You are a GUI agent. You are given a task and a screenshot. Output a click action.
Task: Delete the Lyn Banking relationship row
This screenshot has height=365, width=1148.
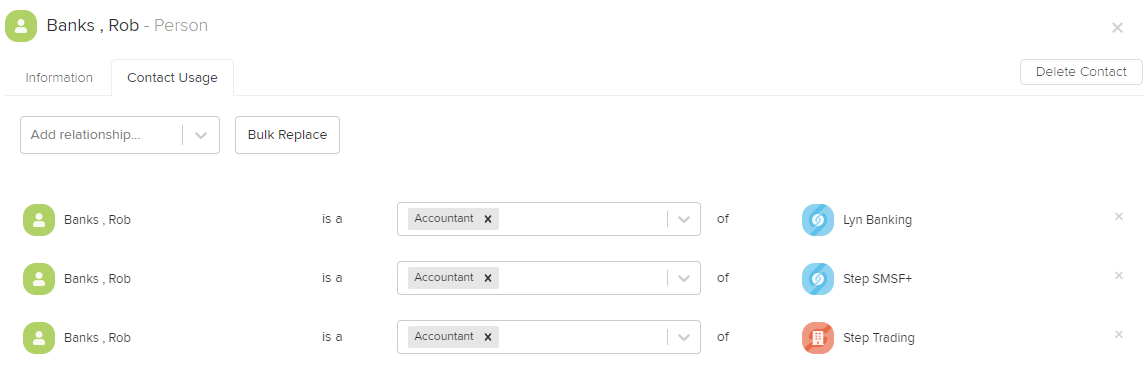(1119, 217)
